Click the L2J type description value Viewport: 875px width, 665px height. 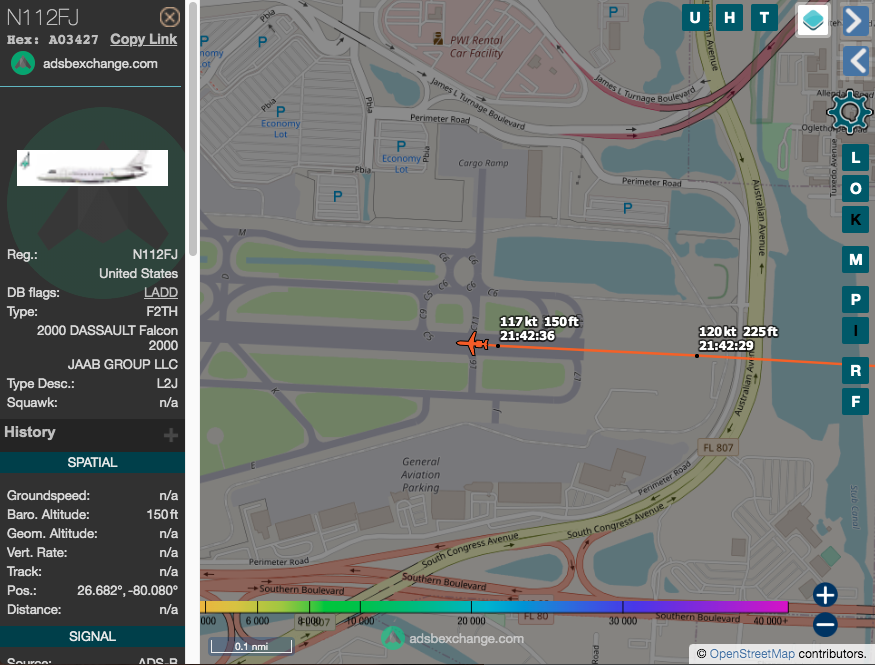tap(167, 383)
